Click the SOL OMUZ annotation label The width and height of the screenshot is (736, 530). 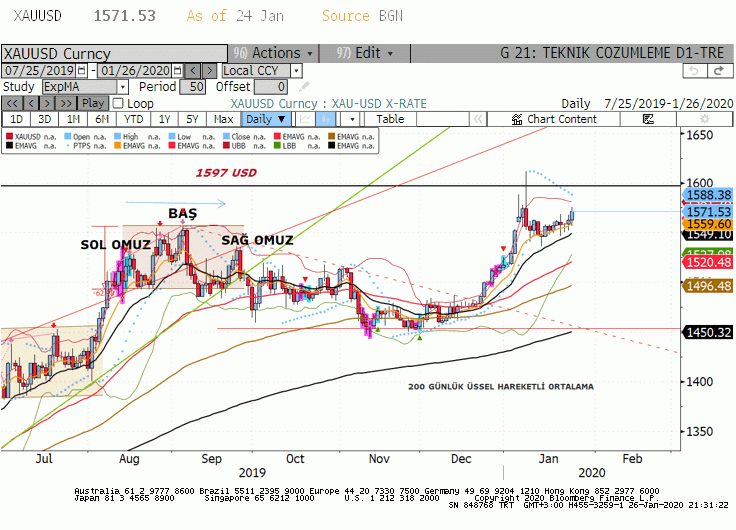click(x=115, y=245)
